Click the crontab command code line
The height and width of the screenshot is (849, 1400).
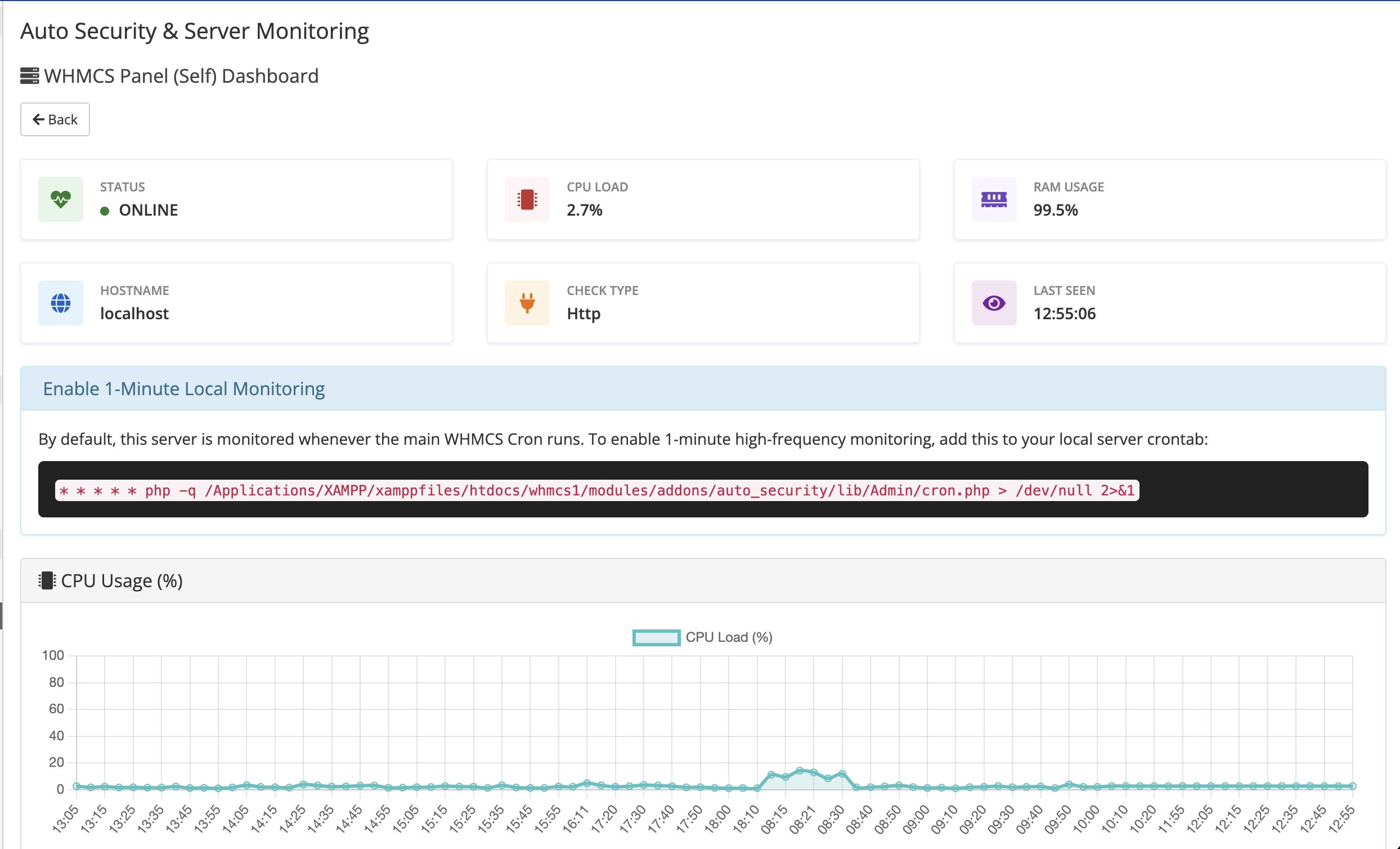(597, 490)
